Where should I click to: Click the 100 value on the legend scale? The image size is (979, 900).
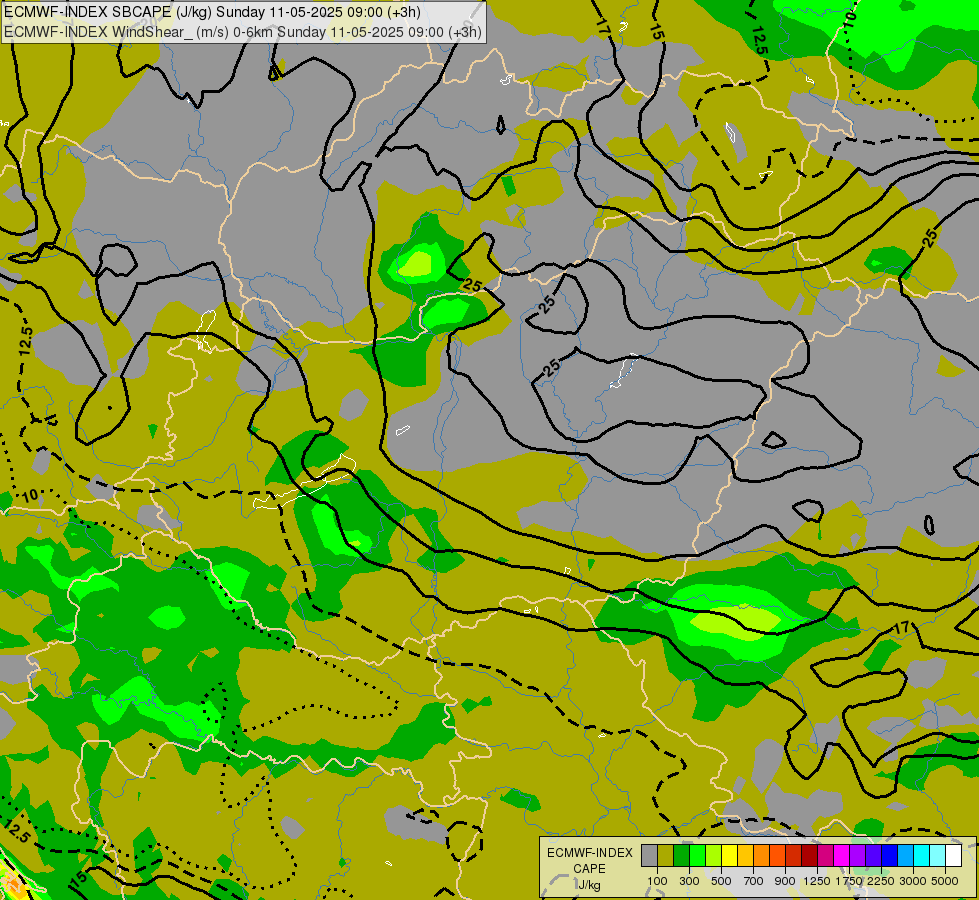657,881
